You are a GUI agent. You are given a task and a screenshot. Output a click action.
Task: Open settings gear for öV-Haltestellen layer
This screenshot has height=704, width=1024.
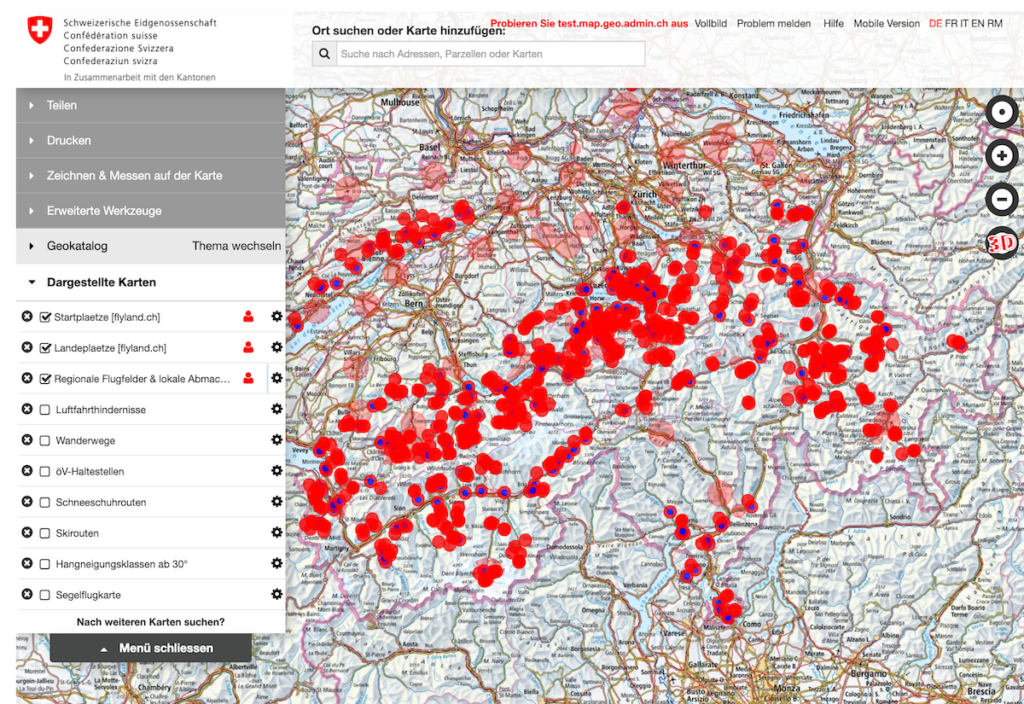coord(277,470)
